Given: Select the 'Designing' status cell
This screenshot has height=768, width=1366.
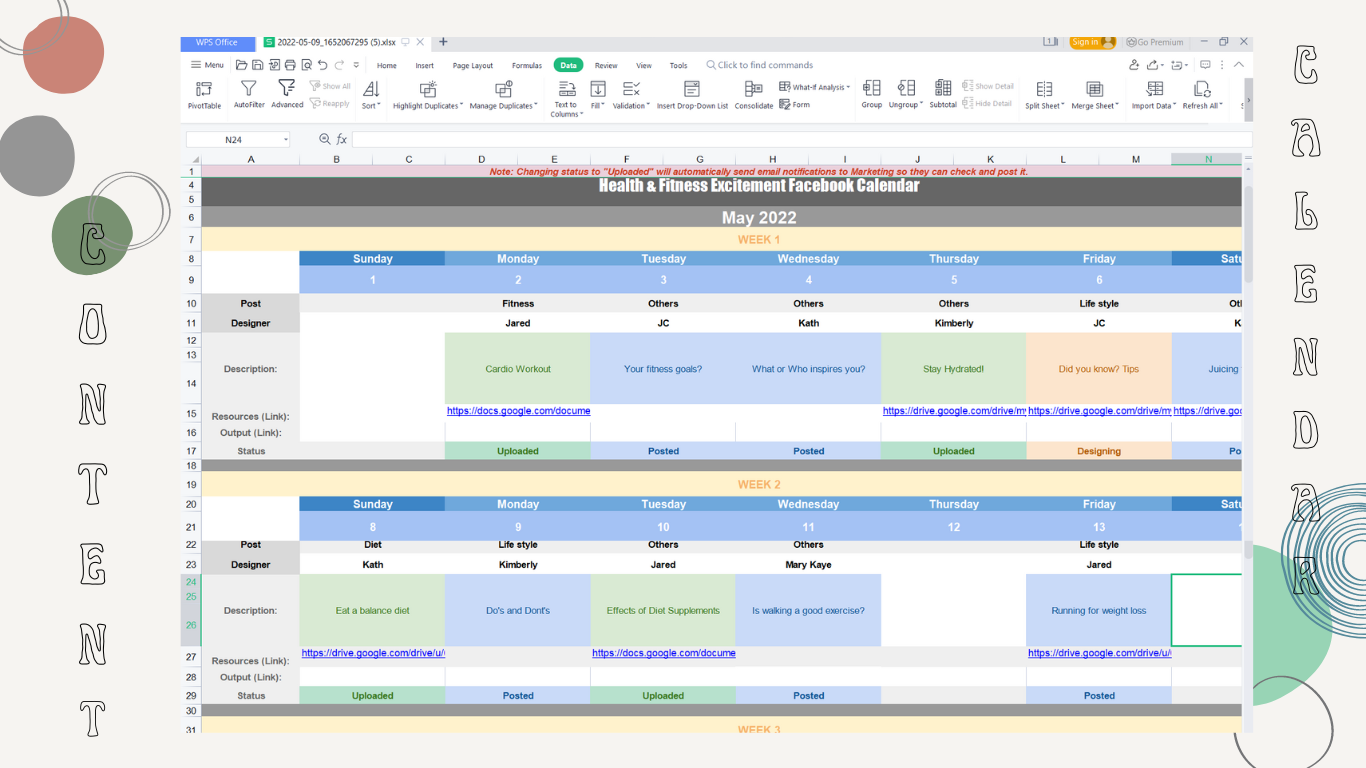Looking at the screenshot, I should coord(1099,451).
